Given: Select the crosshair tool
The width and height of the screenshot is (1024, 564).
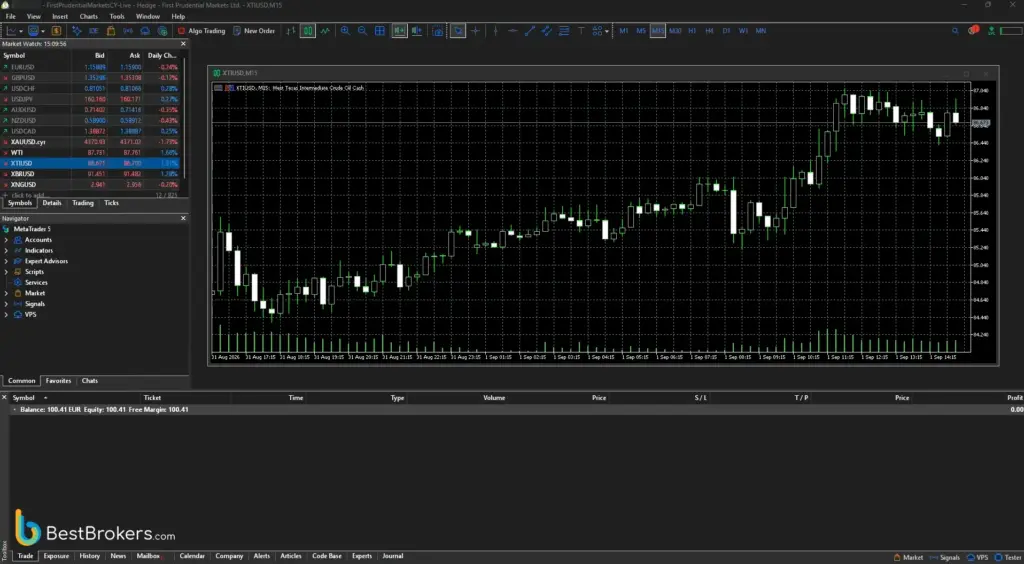Looking at the screenshot, I should point(475,31).
